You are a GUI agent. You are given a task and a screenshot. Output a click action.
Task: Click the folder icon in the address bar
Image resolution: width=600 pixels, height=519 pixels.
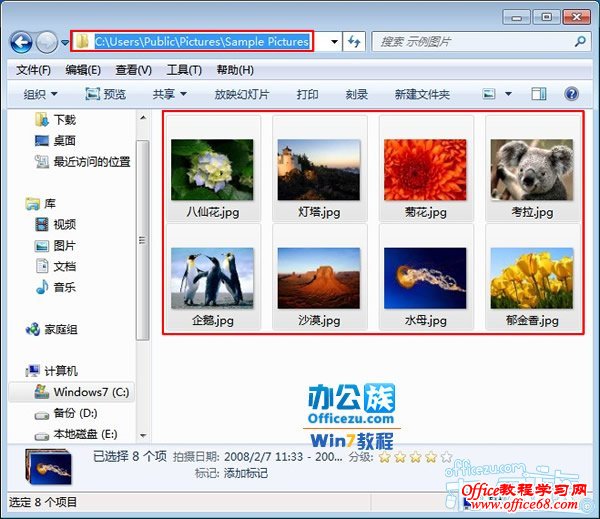pyautogui.click(x=82, y=41)
